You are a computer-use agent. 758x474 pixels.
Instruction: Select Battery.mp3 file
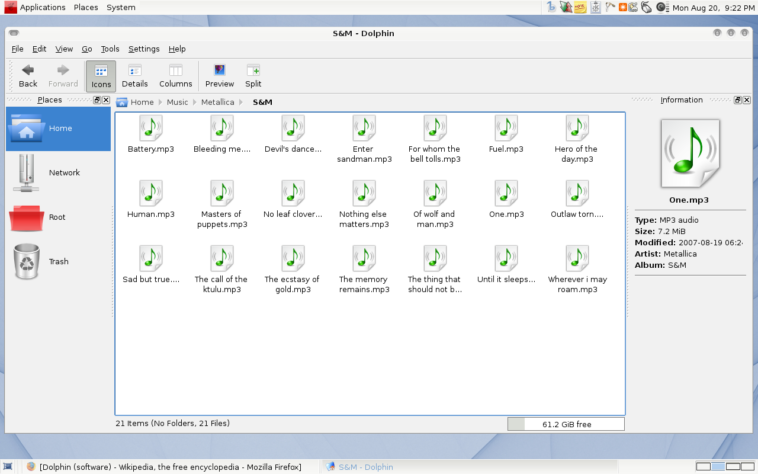click(151, 134)
